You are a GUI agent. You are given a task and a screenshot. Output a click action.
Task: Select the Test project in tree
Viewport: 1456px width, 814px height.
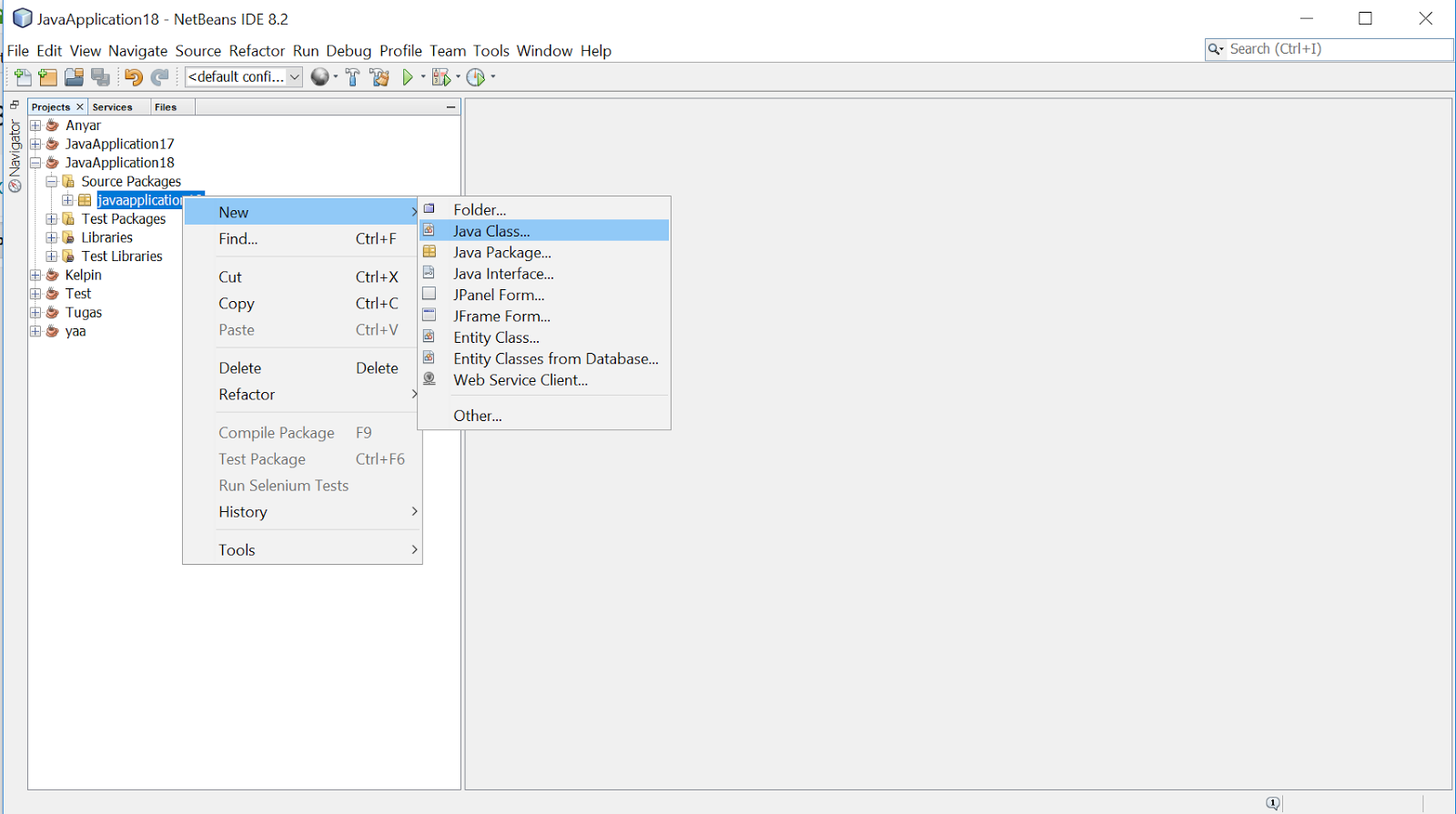click(78, 294)
